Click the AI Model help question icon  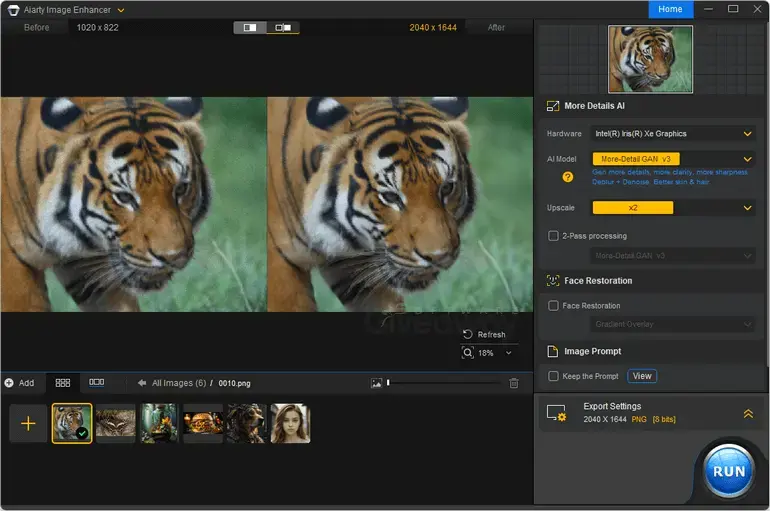pyautogui.click(x=568, y=177)
